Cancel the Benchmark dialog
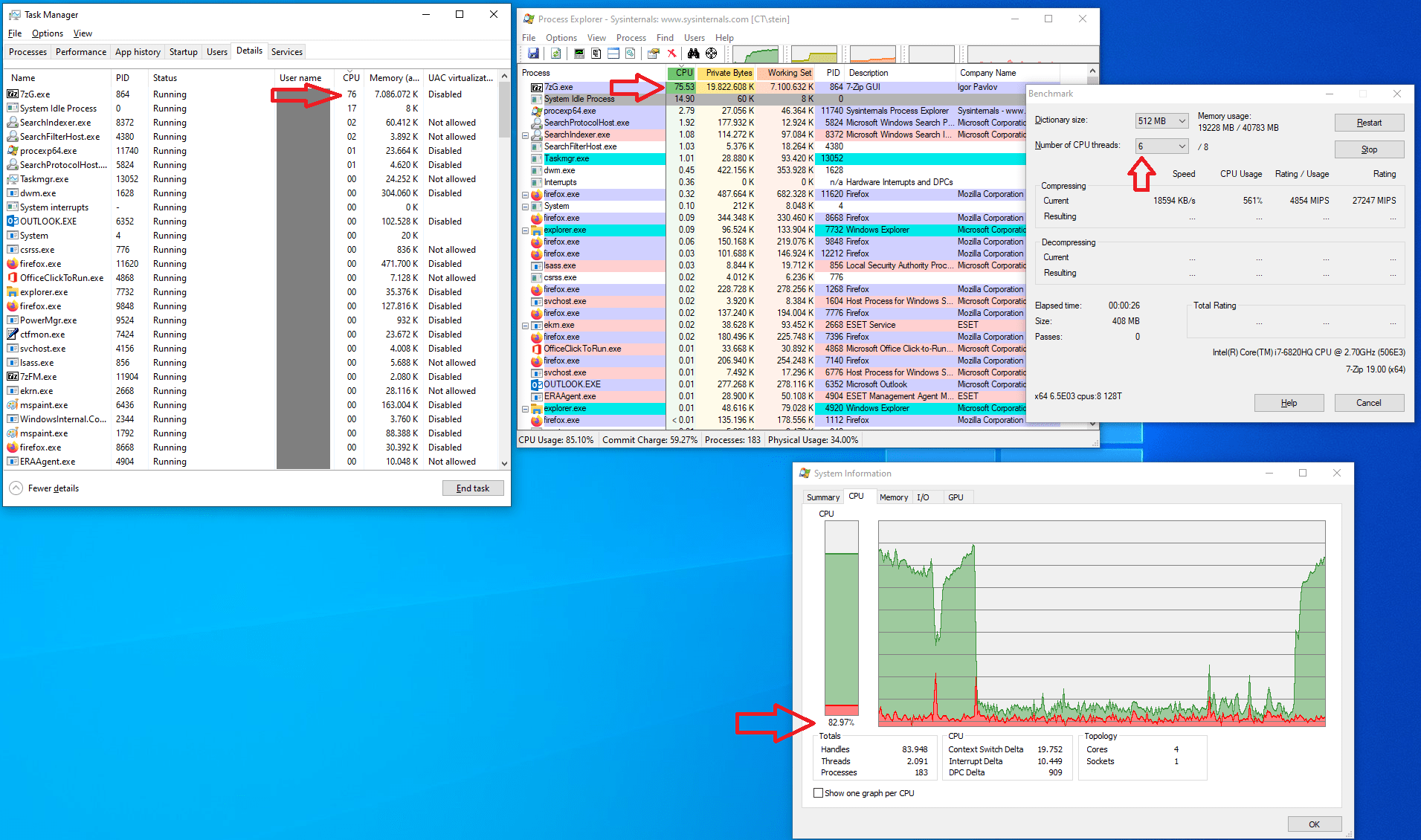The height and width of the screenshot is (840, 1421). (1369, 403)
